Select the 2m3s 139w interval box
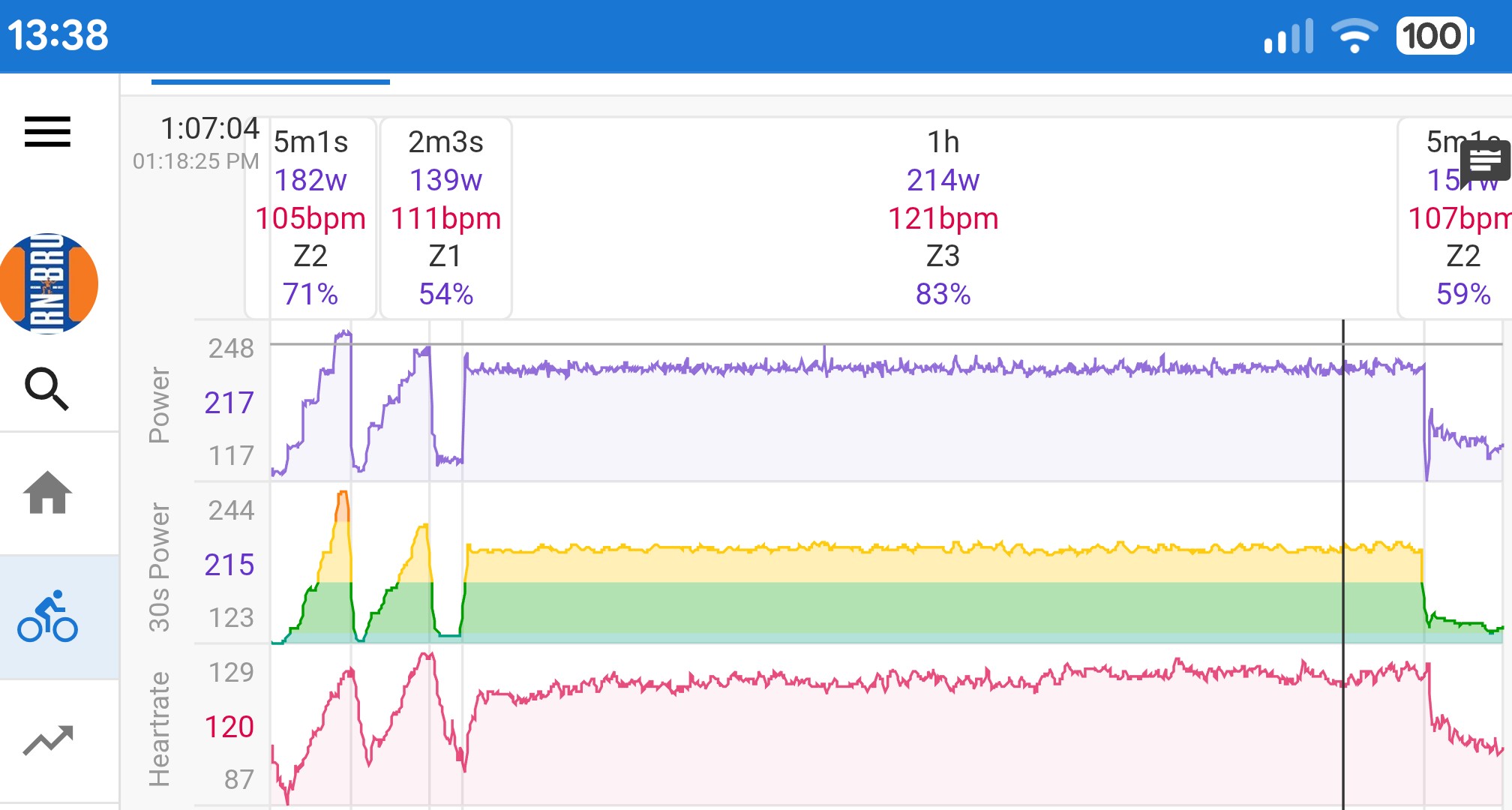Image resolution: width=1512 pixels, height=810 pixels. click(x=445, y=217)
